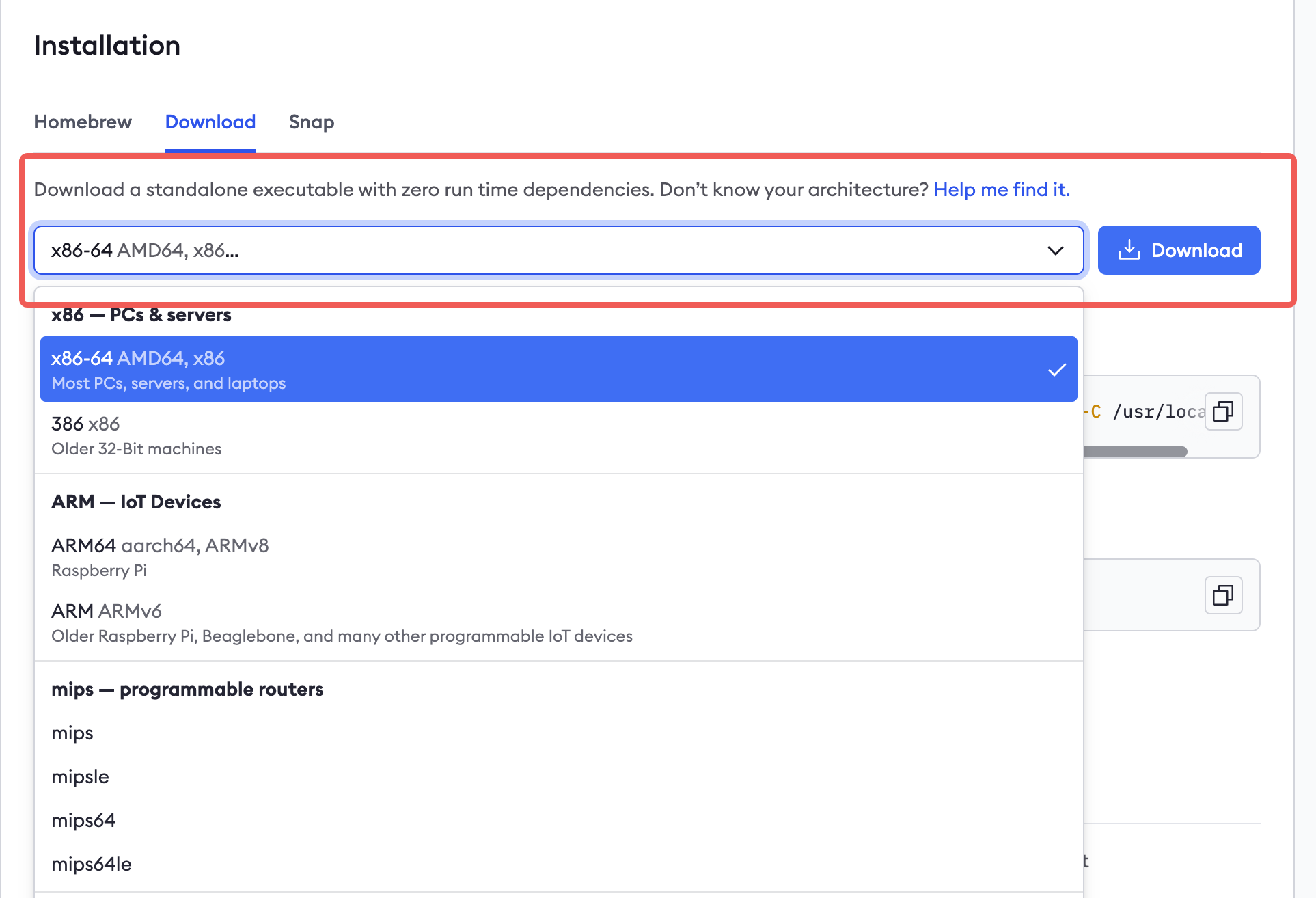This screenshot has height=898, width=1316.
Task: Choose the mips64le architecture option
Action: [92, 865]
